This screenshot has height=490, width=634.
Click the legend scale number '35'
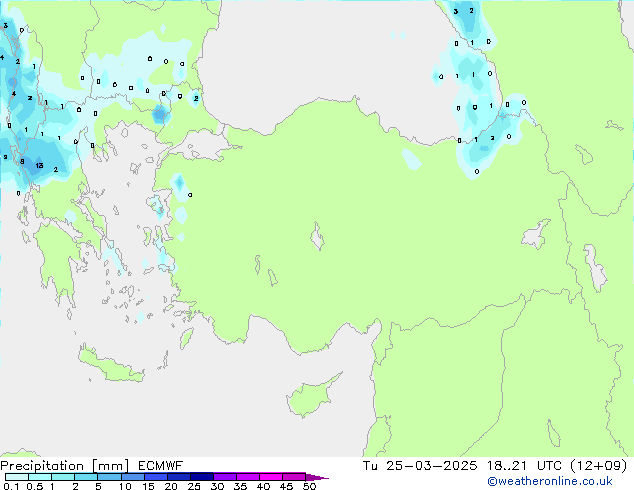240,486
